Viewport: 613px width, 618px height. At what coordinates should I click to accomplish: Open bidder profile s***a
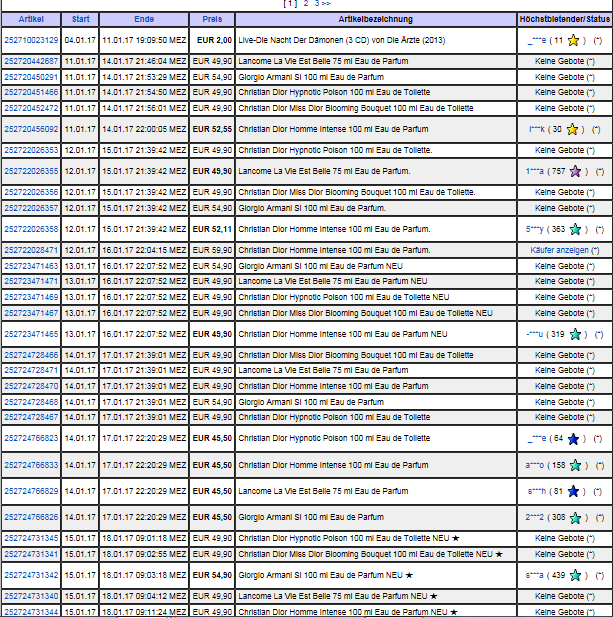[535, 575]
